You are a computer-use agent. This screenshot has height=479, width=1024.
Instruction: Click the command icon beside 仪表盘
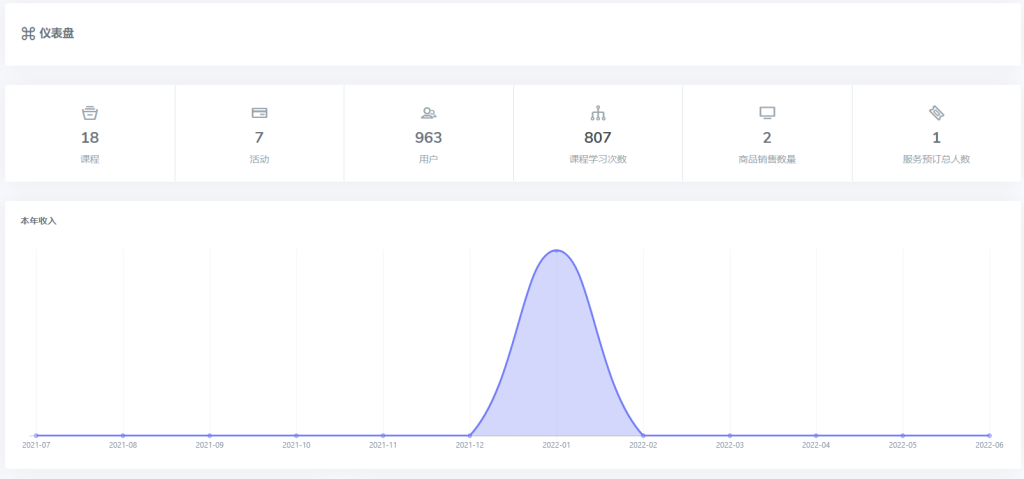[x=28, y=33]
